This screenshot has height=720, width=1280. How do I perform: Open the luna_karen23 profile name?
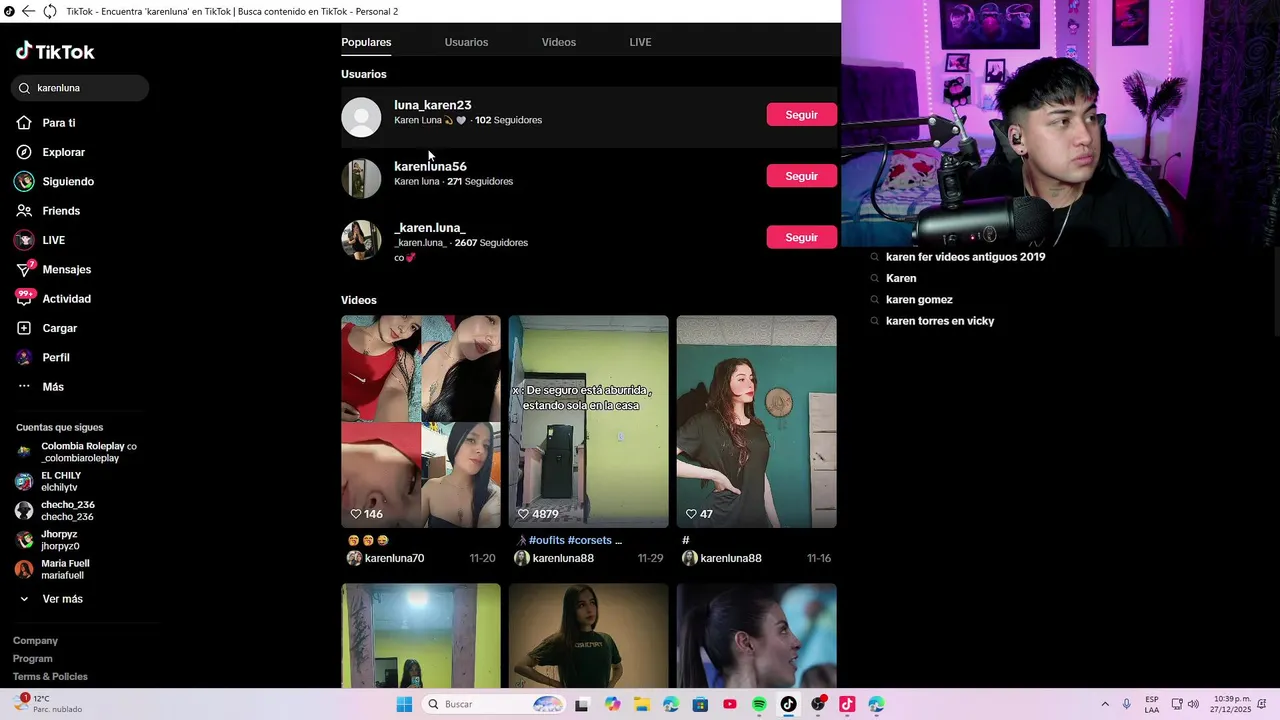[432, 105]
